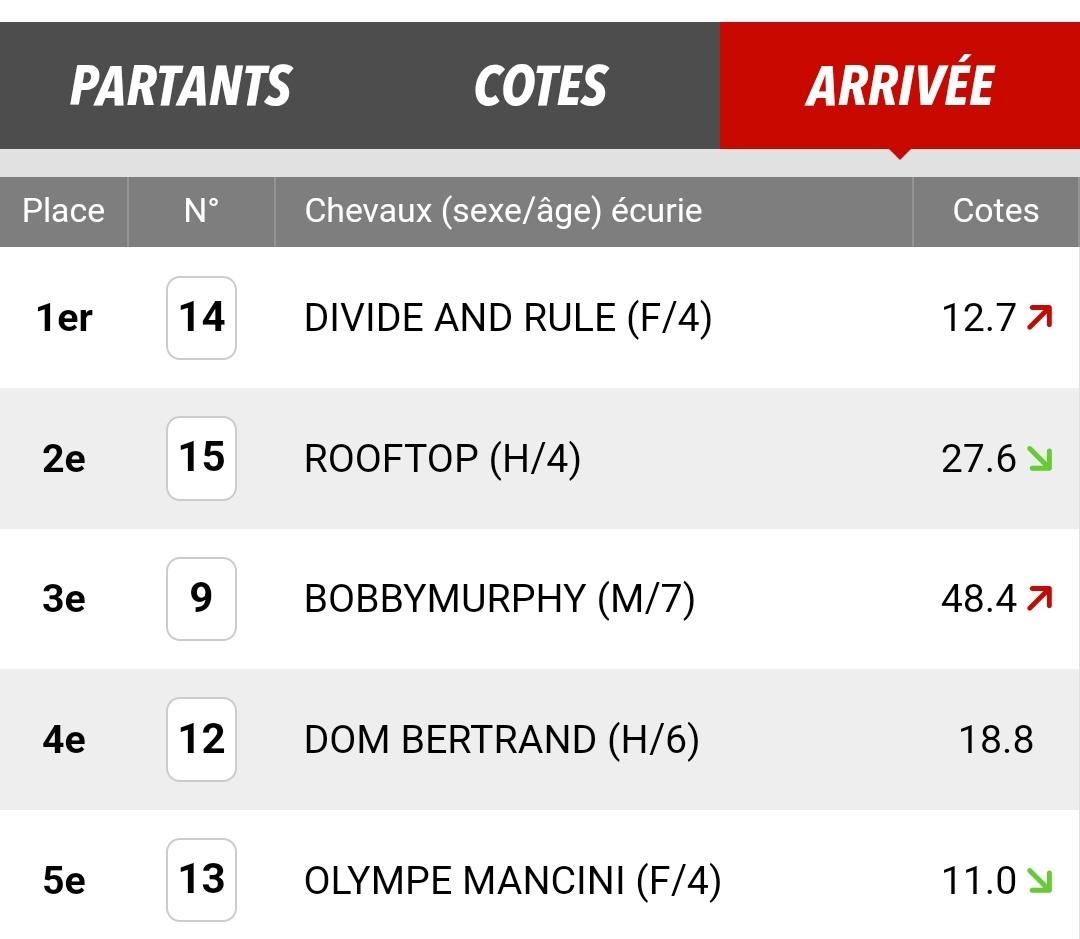Click red up arrow beside 12.7 odds
The width and height of the screenshot is (1080, 939).
1039,318
